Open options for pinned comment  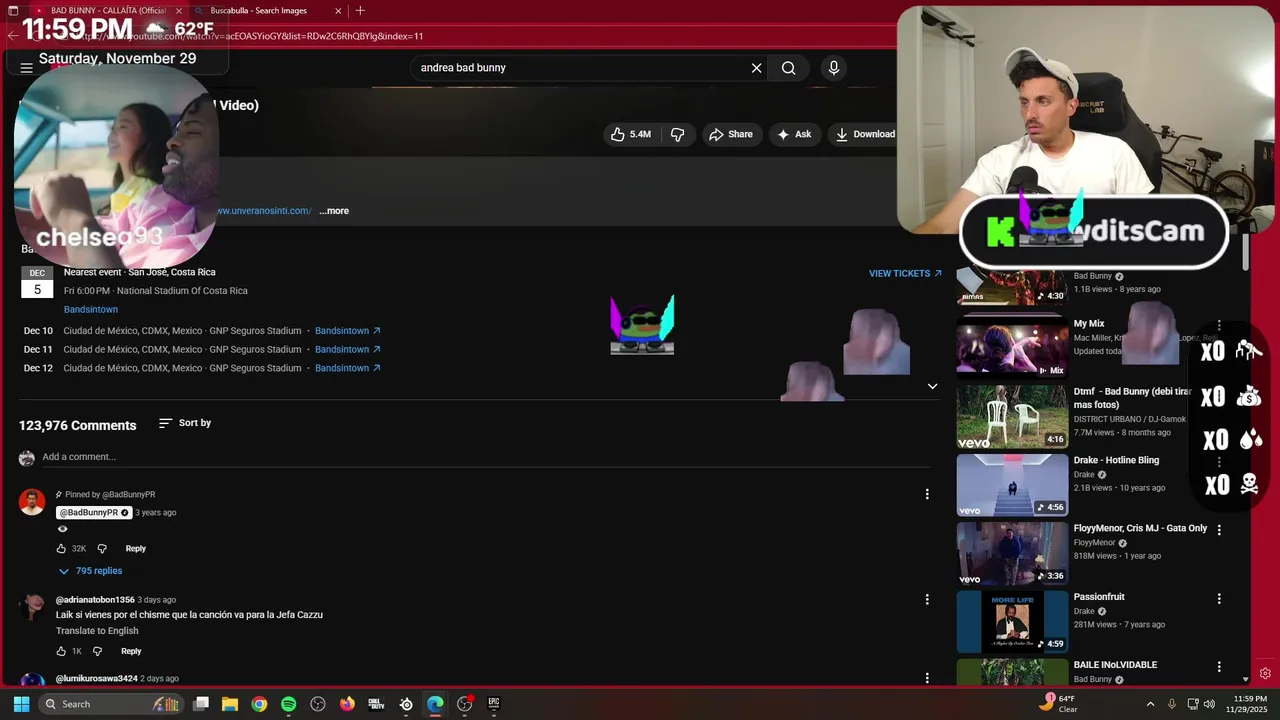tap(927, 494)
